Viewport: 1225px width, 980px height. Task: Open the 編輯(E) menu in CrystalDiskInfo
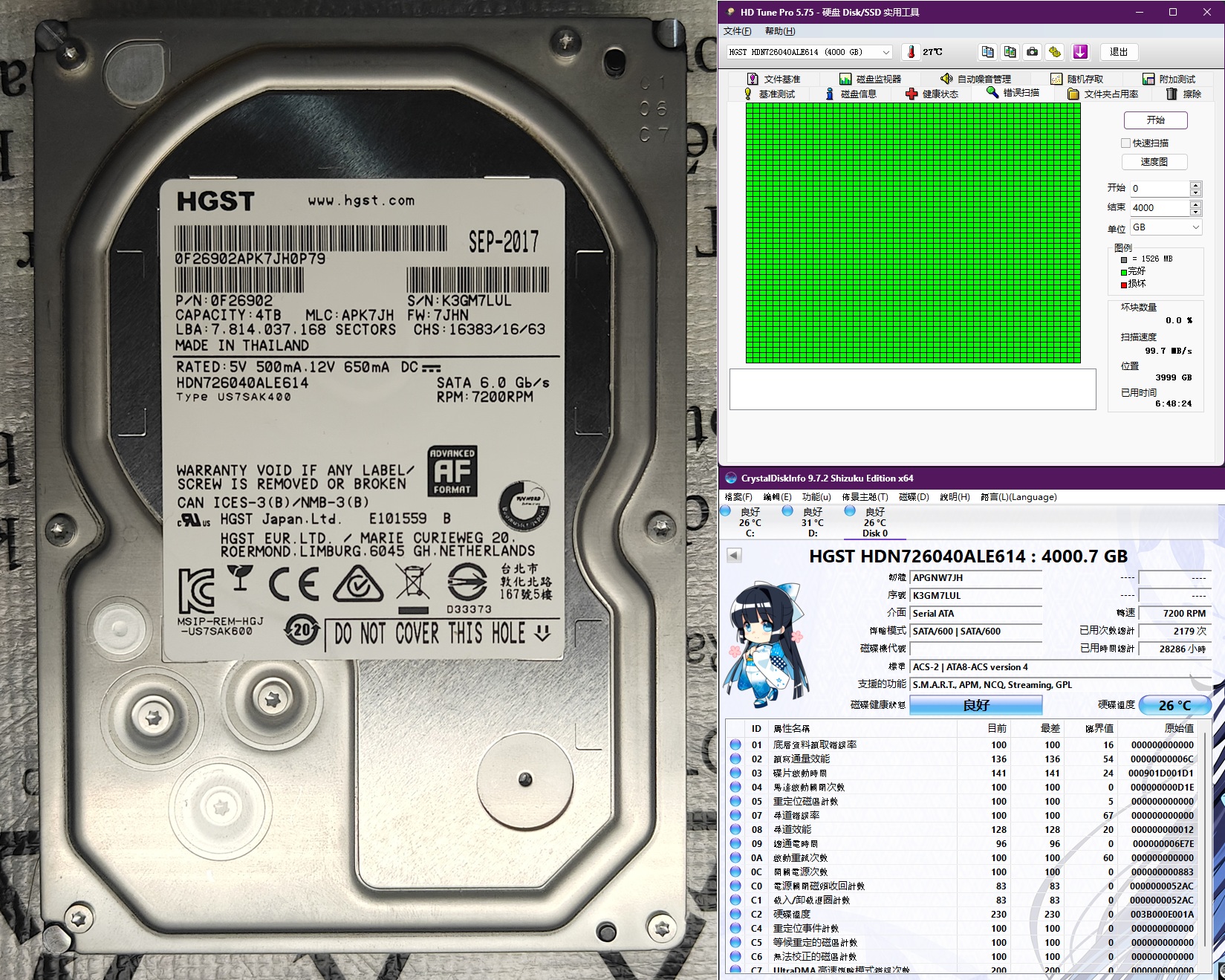point(777,497)
